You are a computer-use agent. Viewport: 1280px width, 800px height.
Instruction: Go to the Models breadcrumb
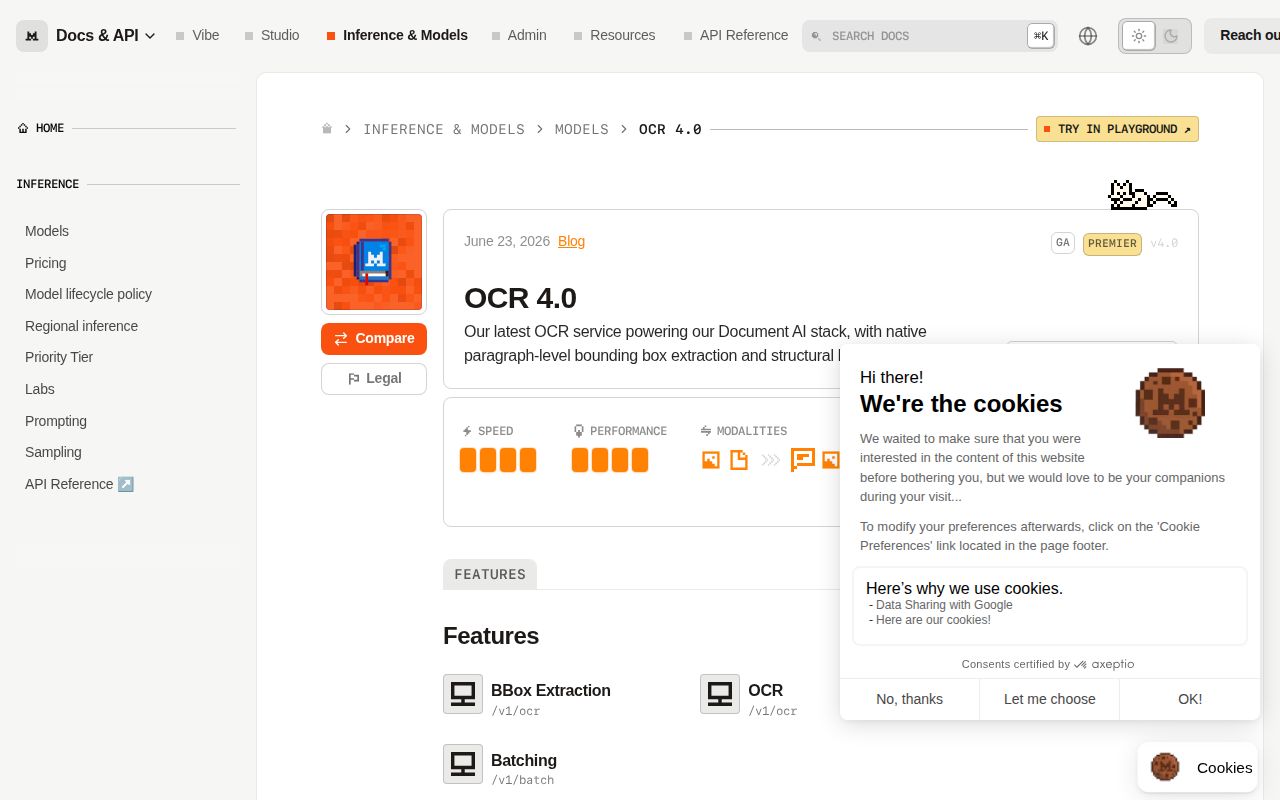[582, 129]
